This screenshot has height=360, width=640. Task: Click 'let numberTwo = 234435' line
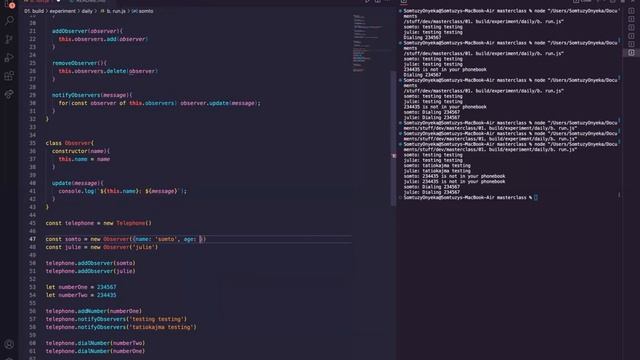tap(81, 295)
